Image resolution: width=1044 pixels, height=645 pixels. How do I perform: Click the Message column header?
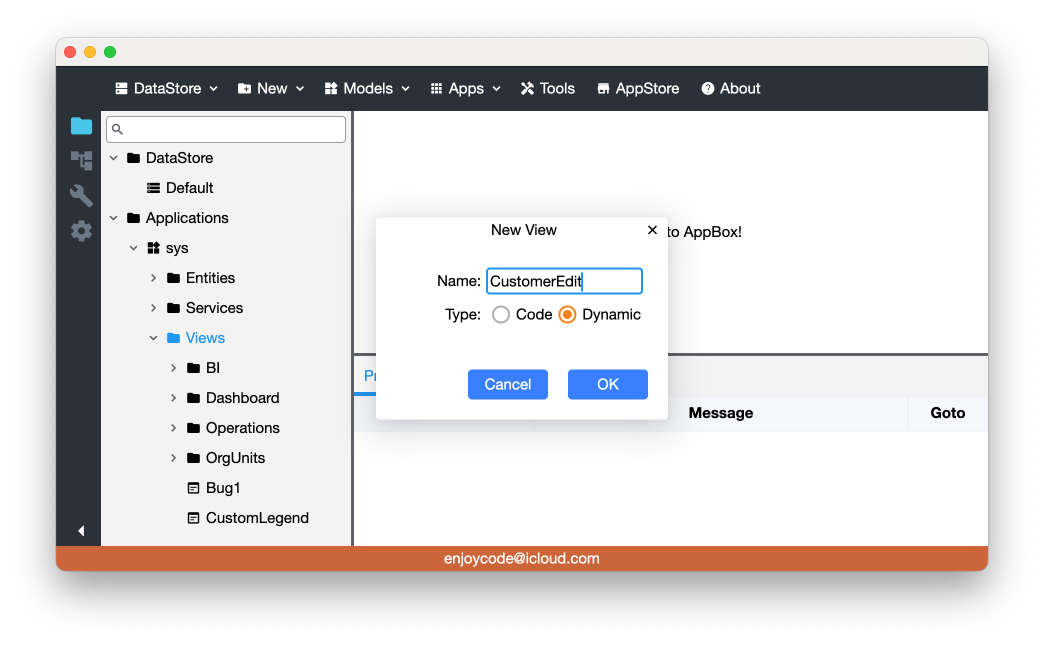pyautogui.click(x=720, y=413)
